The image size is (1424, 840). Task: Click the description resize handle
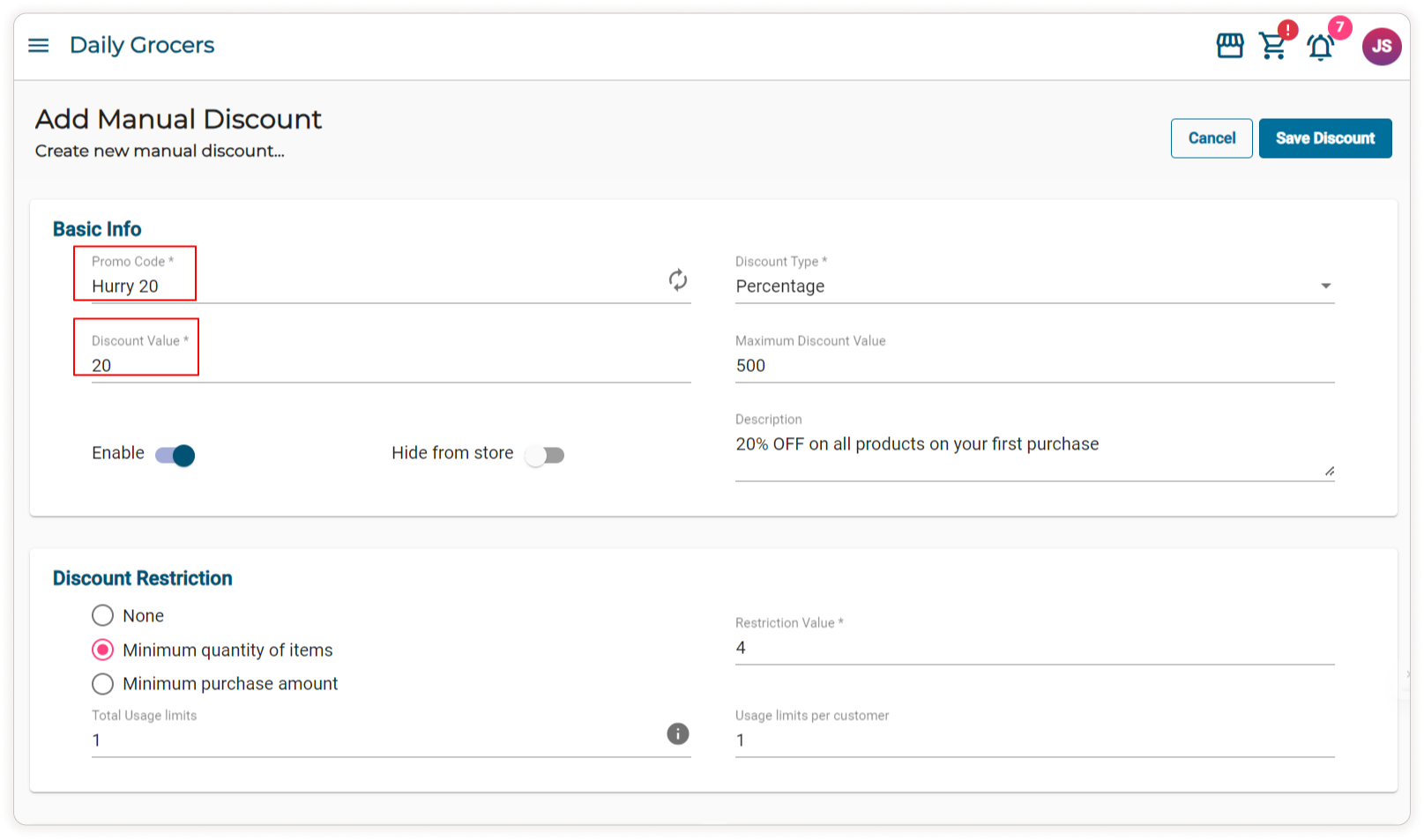coord(1329,472)
